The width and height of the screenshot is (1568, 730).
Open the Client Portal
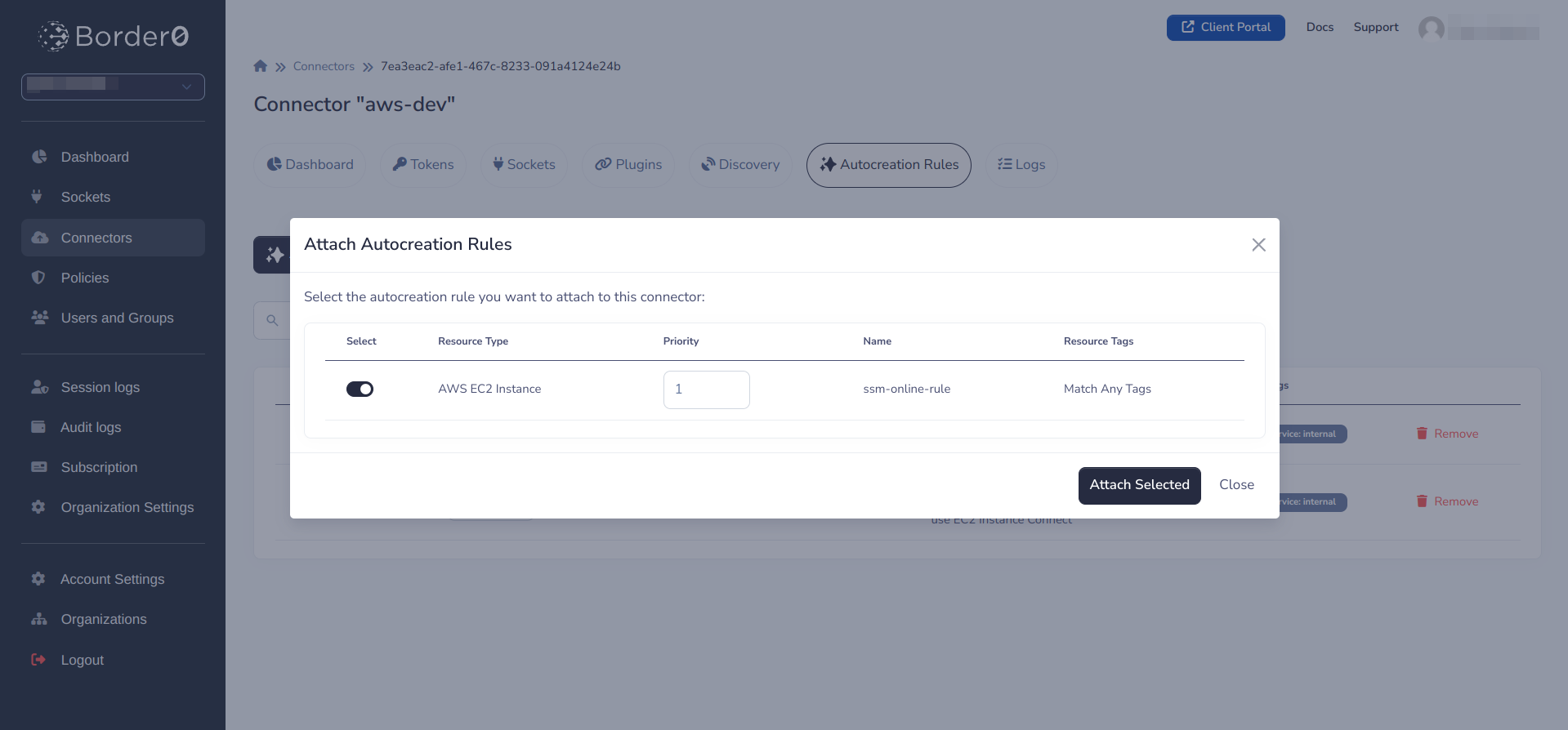pyautogui.click(x=1226, y=27)
